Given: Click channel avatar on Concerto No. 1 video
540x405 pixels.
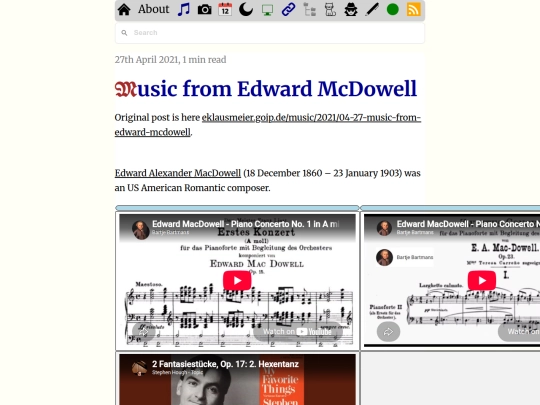Looking at the screenshot, I should click(x=141, y=230).
